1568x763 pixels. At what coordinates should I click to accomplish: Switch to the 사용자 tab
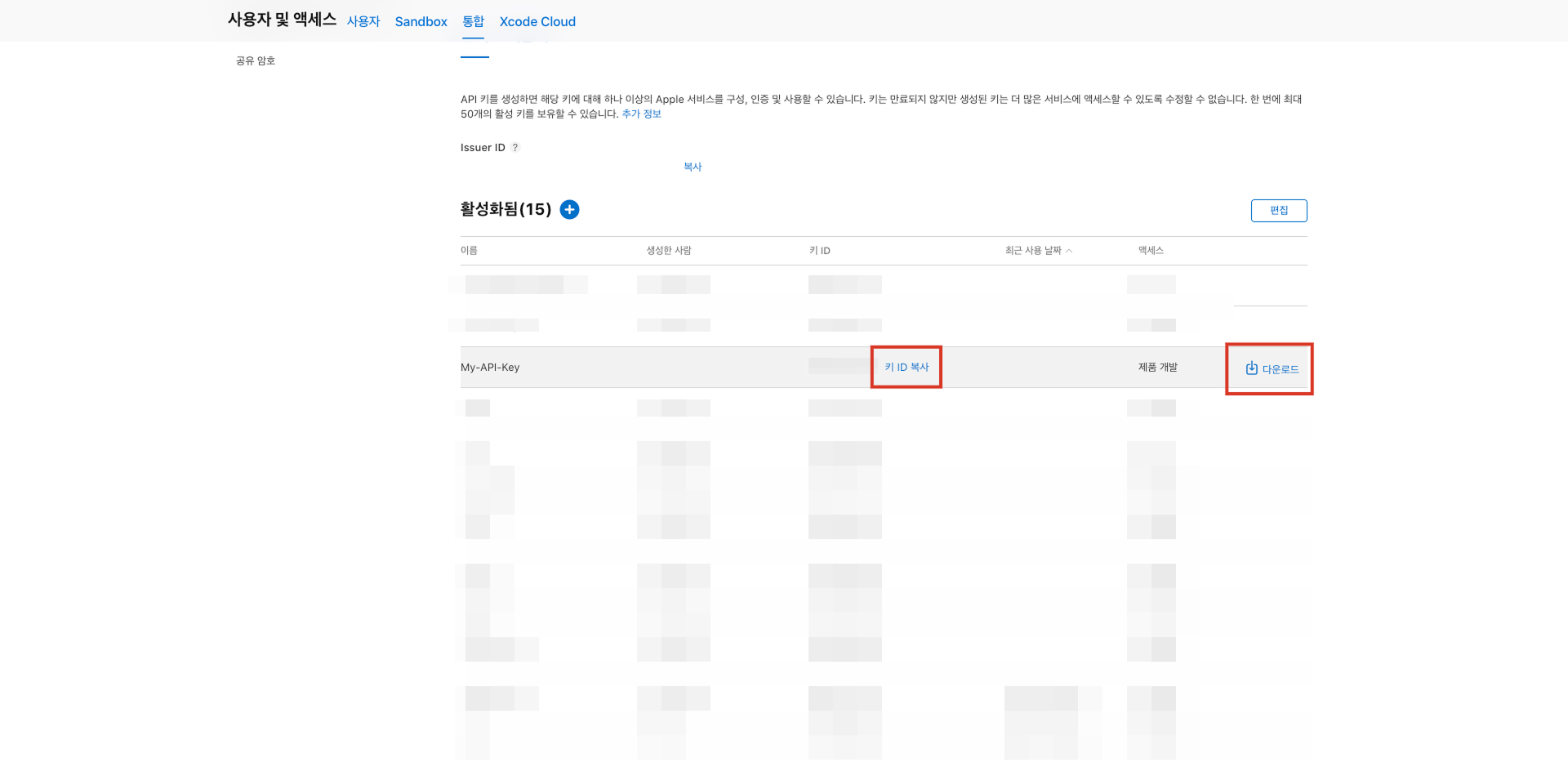coord(363,21)
